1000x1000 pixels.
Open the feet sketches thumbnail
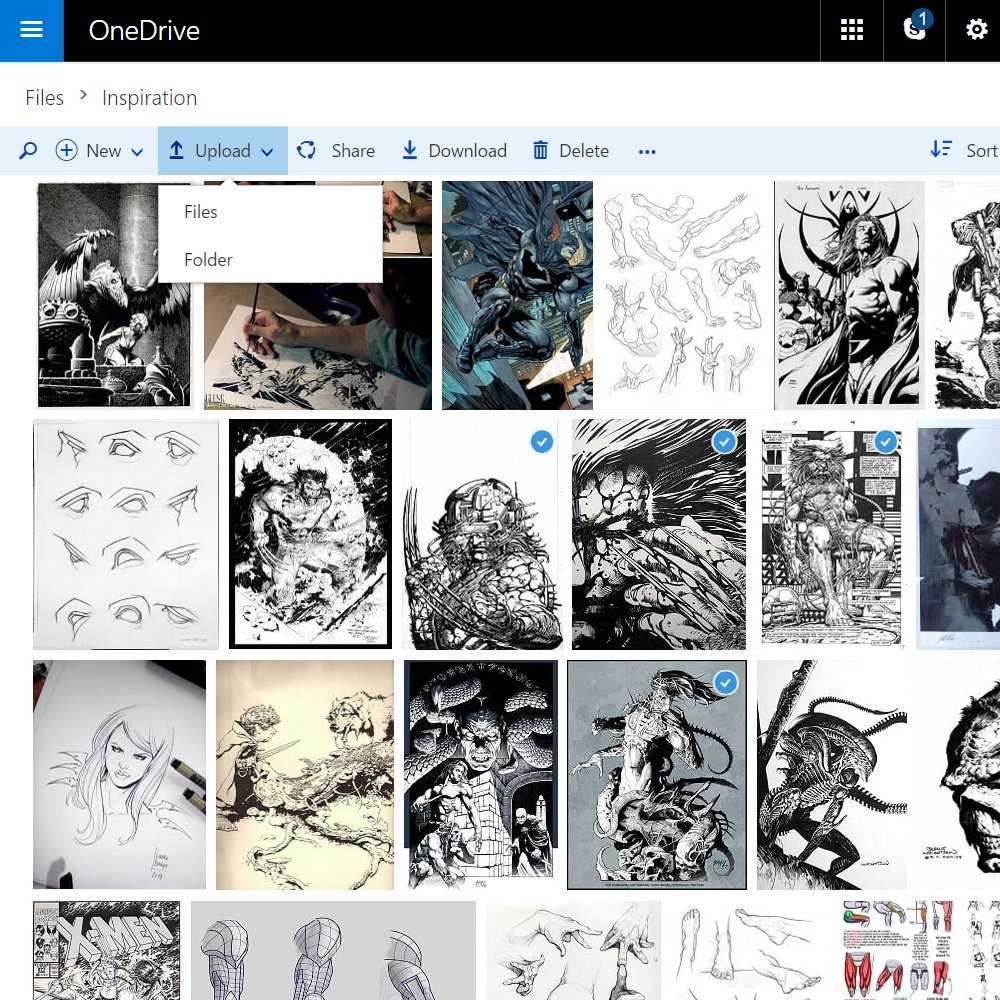tap(750, 950)
